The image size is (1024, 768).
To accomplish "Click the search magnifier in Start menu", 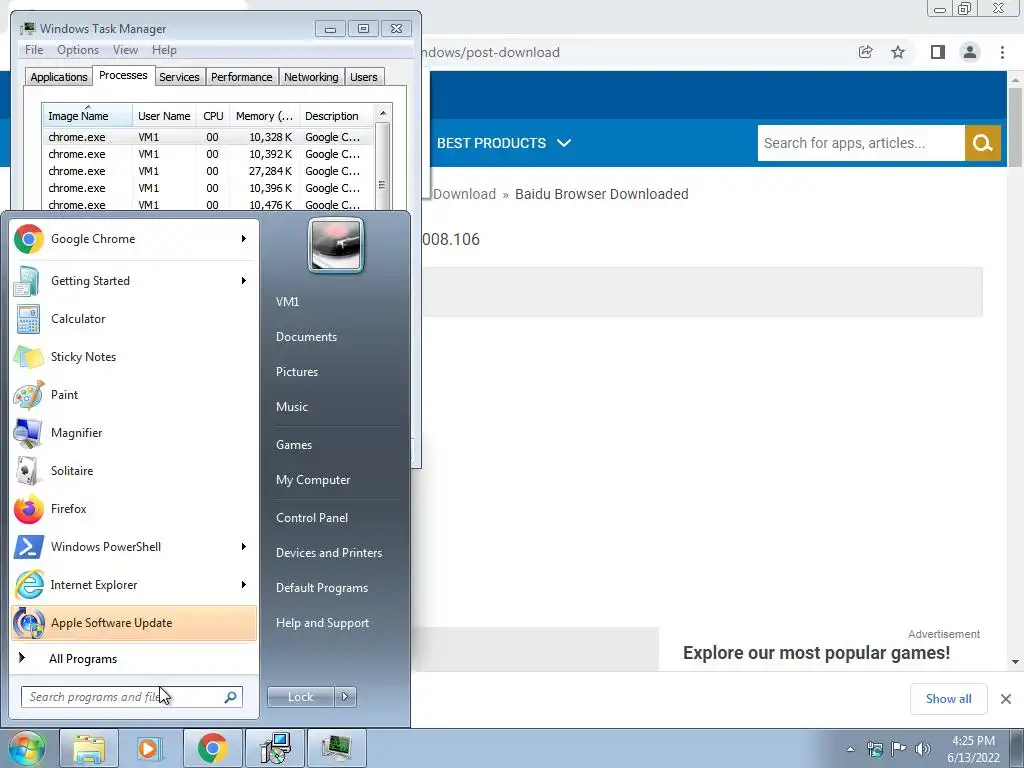I will point(231,697).
